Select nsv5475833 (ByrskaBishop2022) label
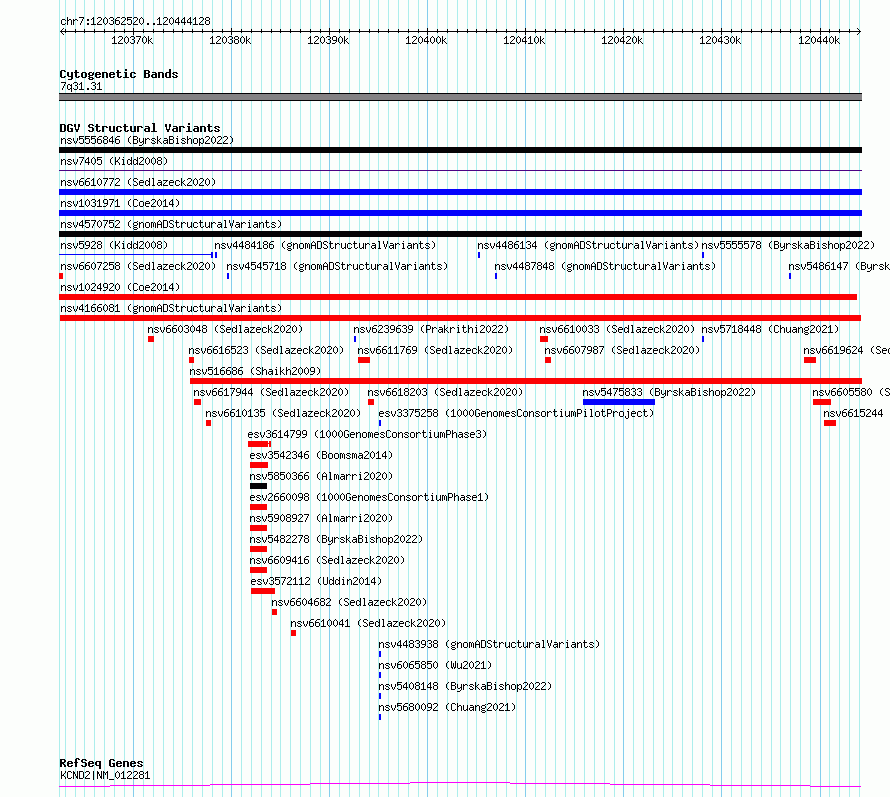The width and height of the screenshot is (890, 797). point(669,392)
